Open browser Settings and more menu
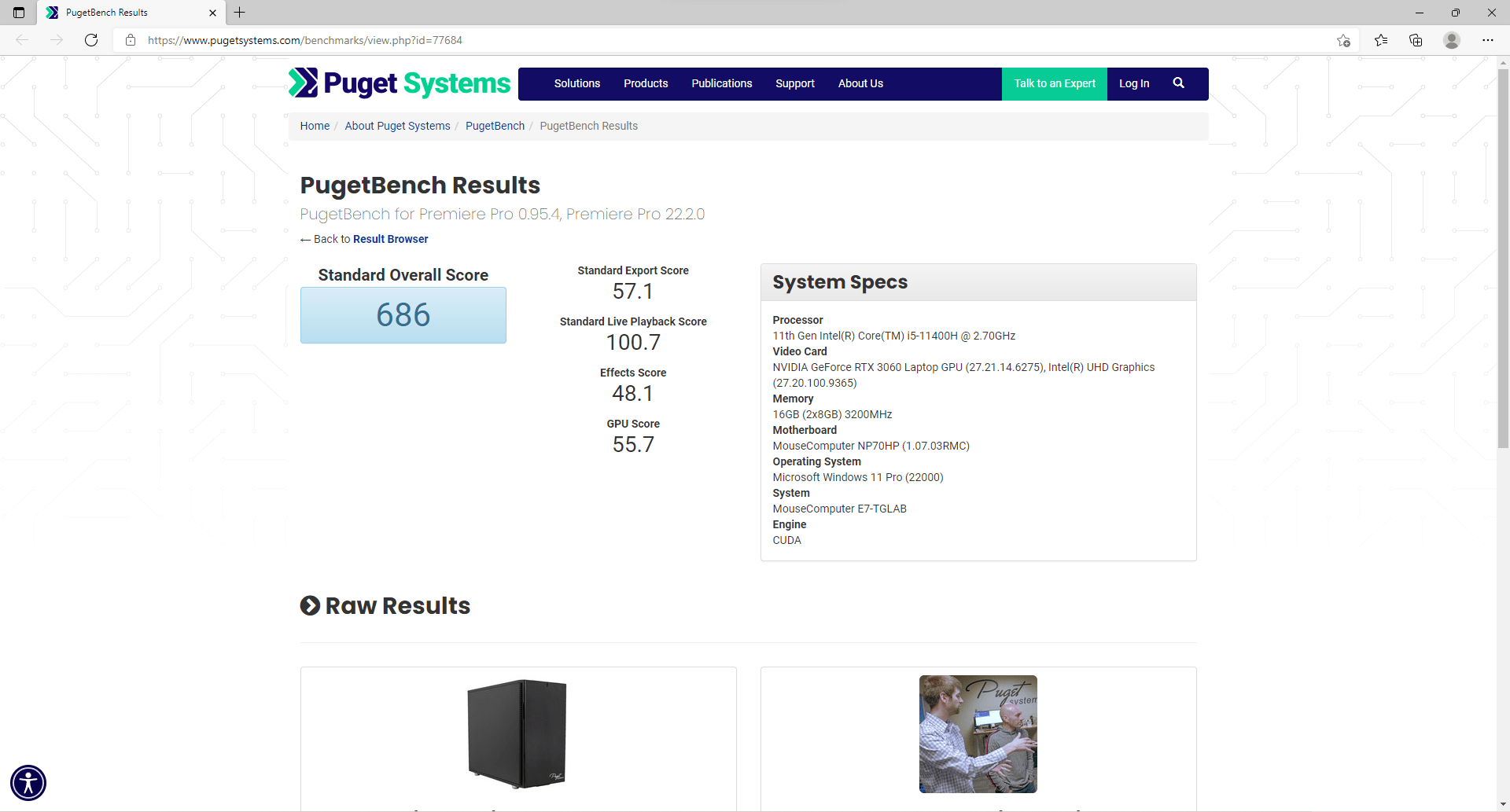This screenshot has width=1510, height=812. click(1488, 40)
